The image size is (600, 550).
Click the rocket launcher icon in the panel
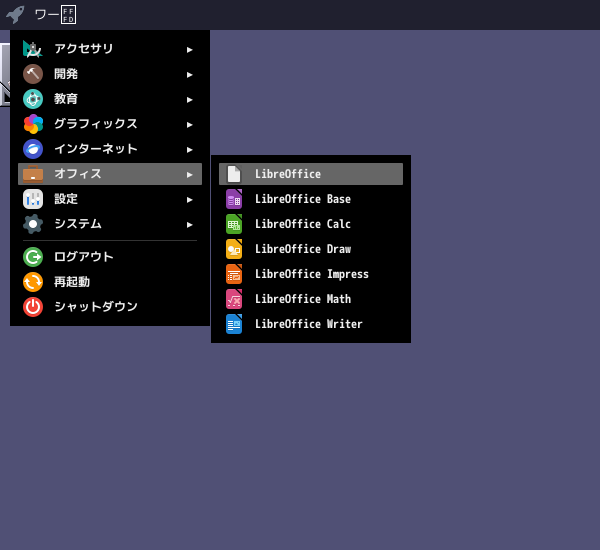15,15
